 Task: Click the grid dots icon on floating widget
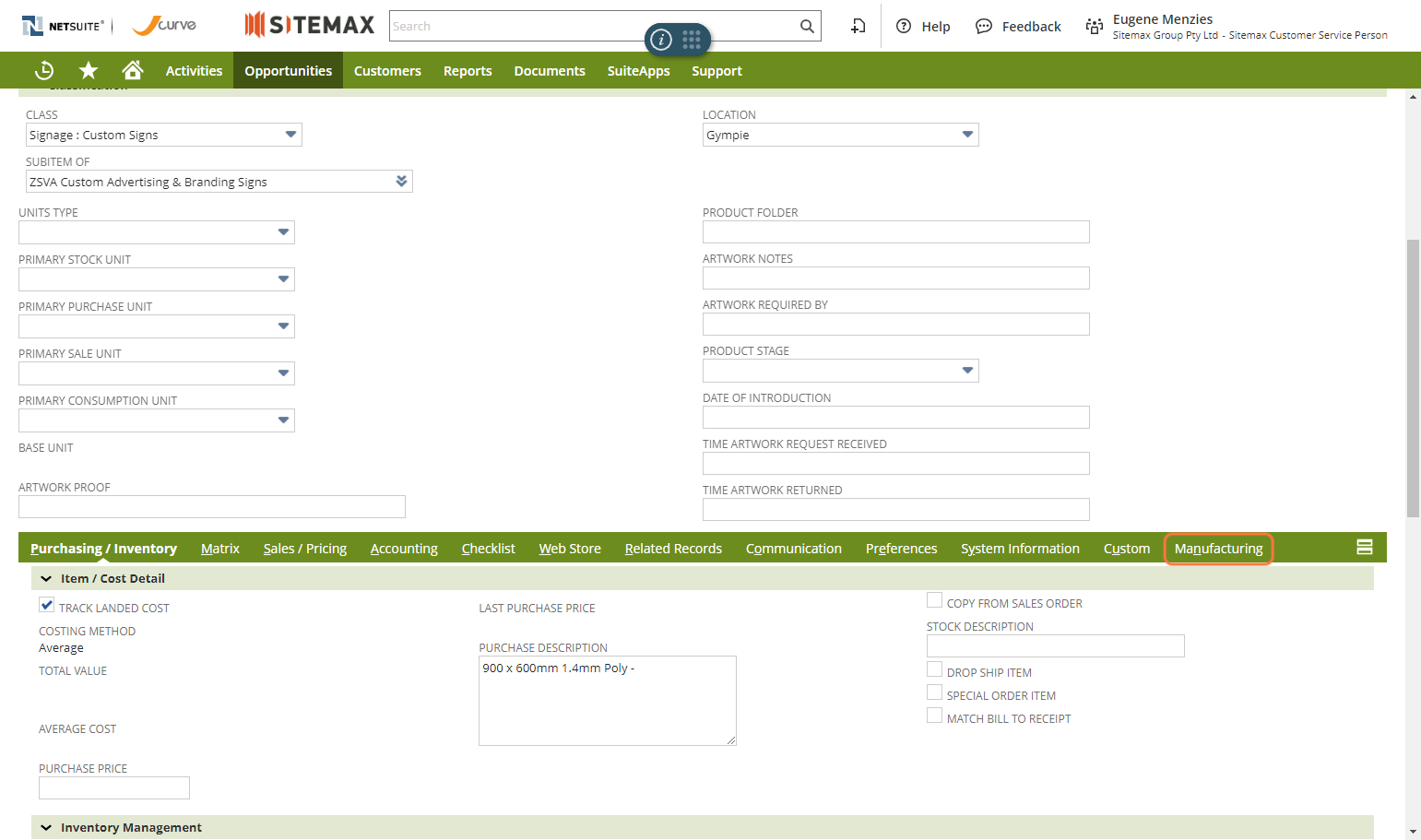(x=692, y=39)
